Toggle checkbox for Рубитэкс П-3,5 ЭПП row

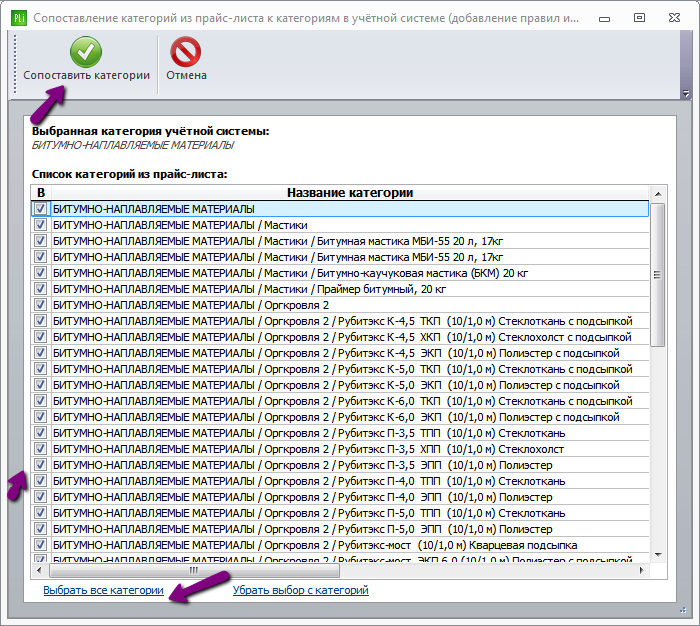pyautogui.click(x=40, y=465)
